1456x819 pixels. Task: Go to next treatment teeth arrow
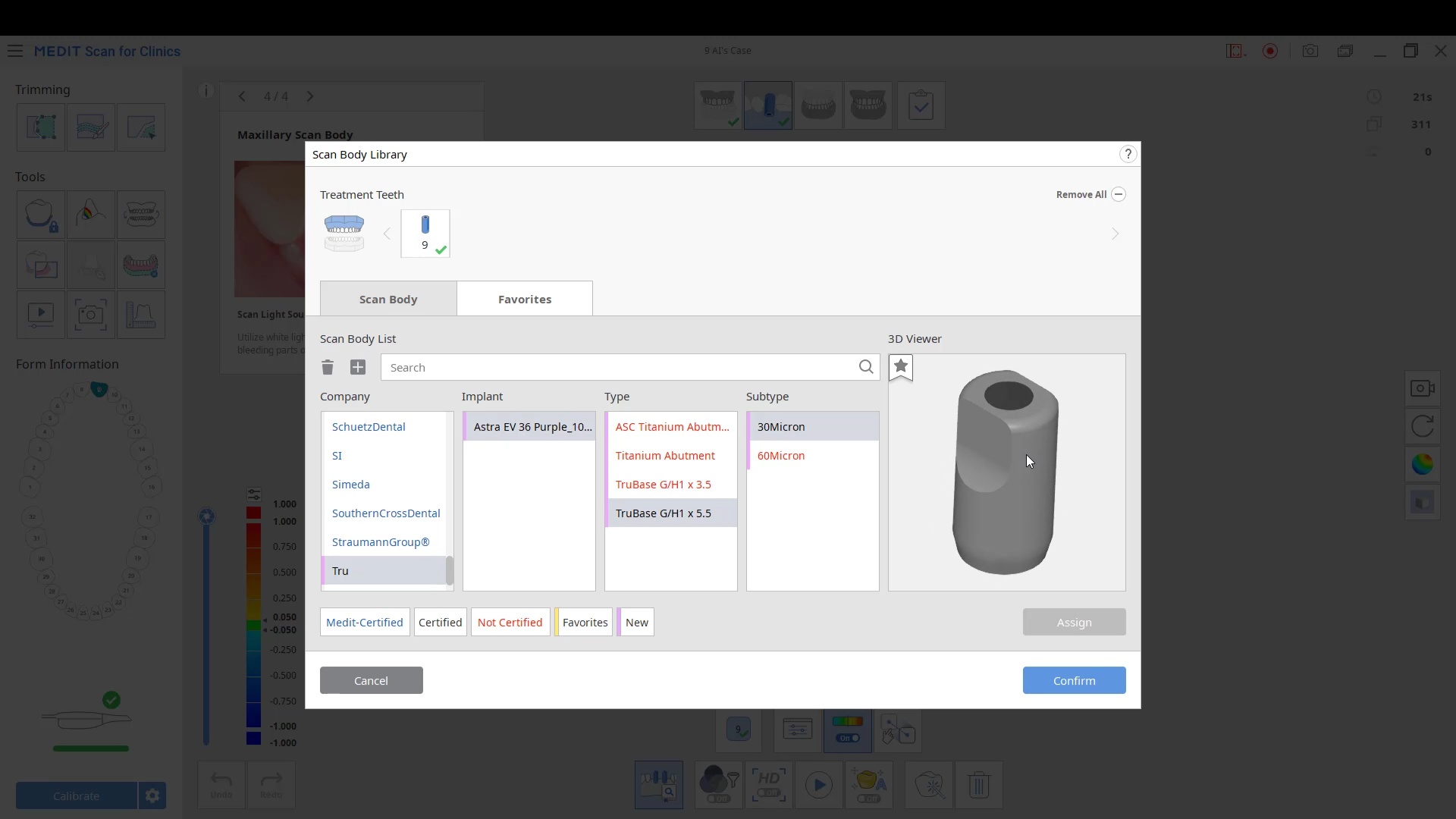pyautogui.click(x=1115, y=234)
